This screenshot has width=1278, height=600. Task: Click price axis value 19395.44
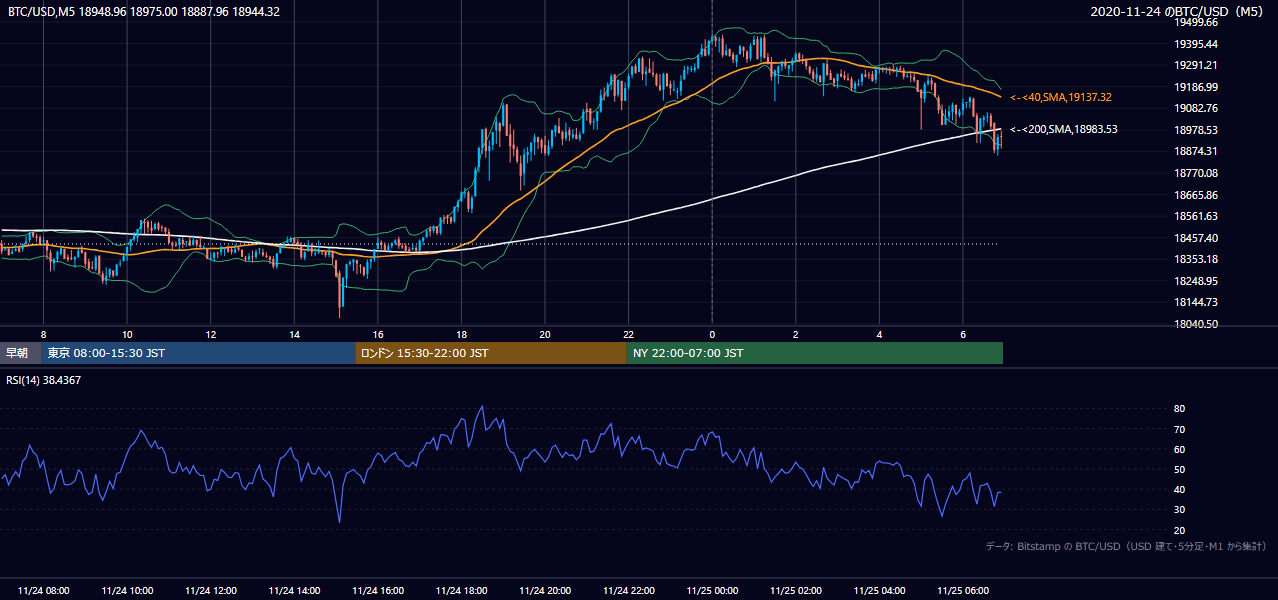pyautogui.click(x=1197, y=44)
